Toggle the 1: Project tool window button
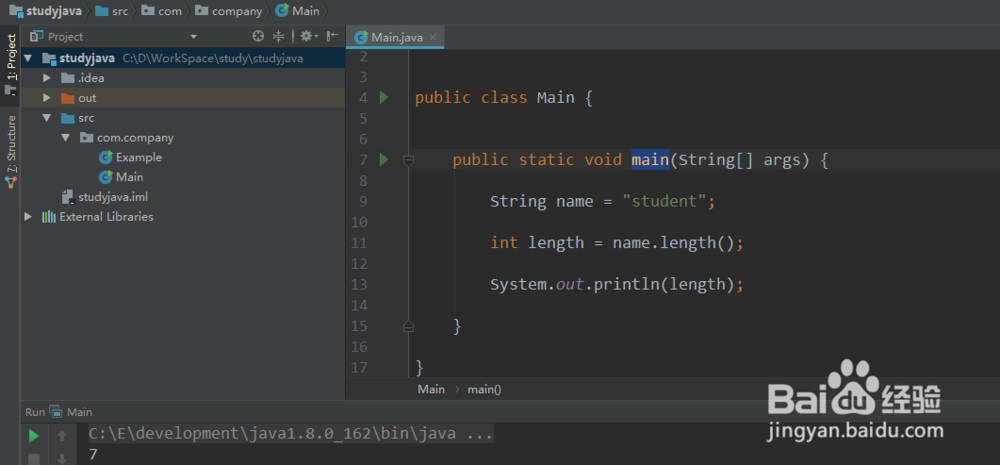1000x465 pixels. [x=10, y=64]
